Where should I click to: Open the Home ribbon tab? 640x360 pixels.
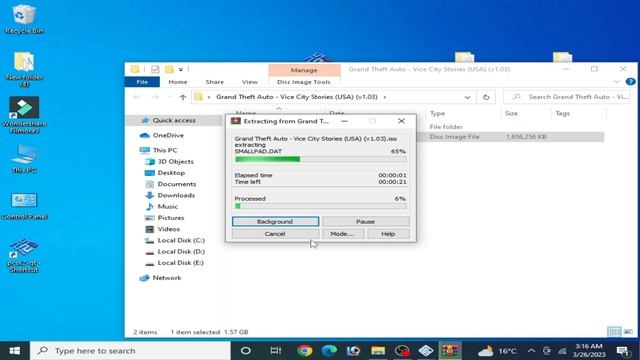coord(178,82)
